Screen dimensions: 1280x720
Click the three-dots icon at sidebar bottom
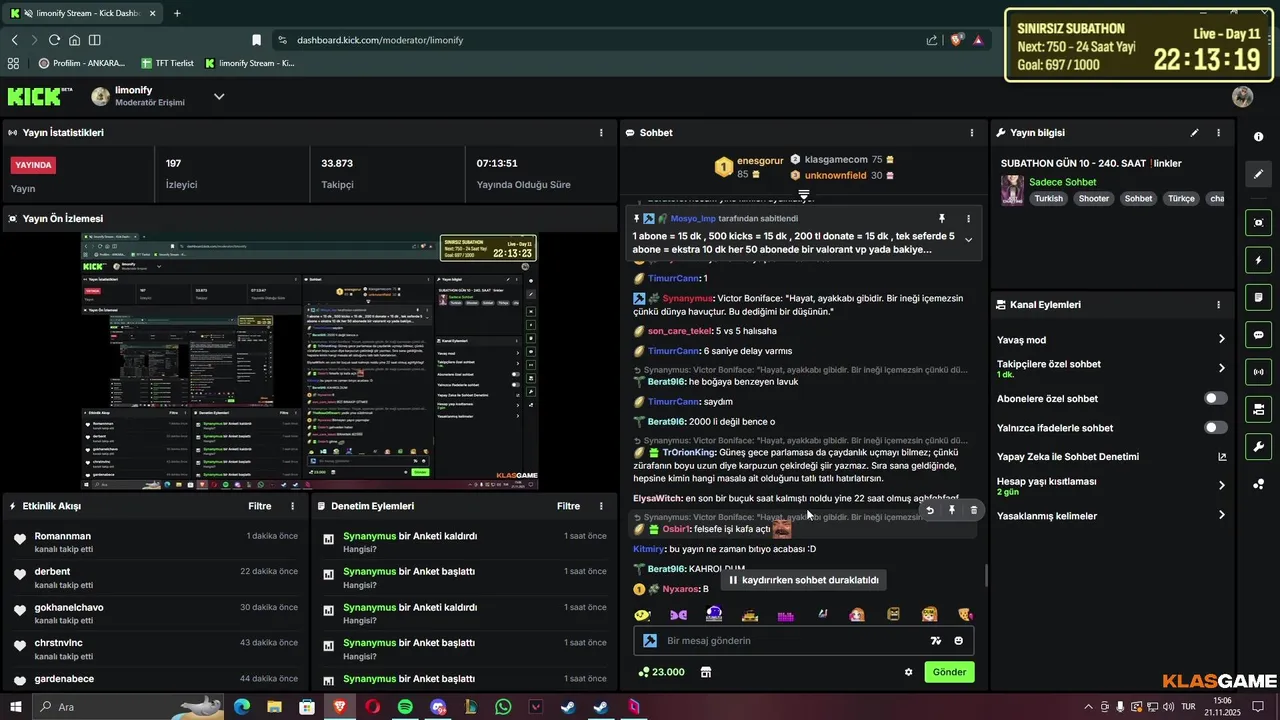pyautogui.click(x=1258, y=484)
